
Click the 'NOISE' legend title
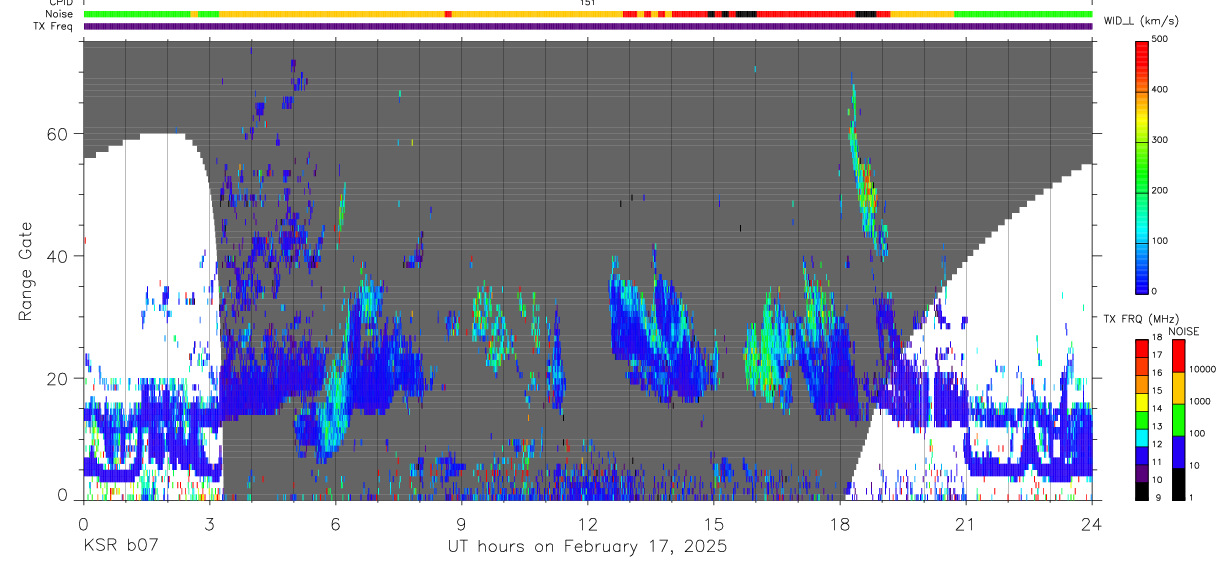click(1182, 331)
